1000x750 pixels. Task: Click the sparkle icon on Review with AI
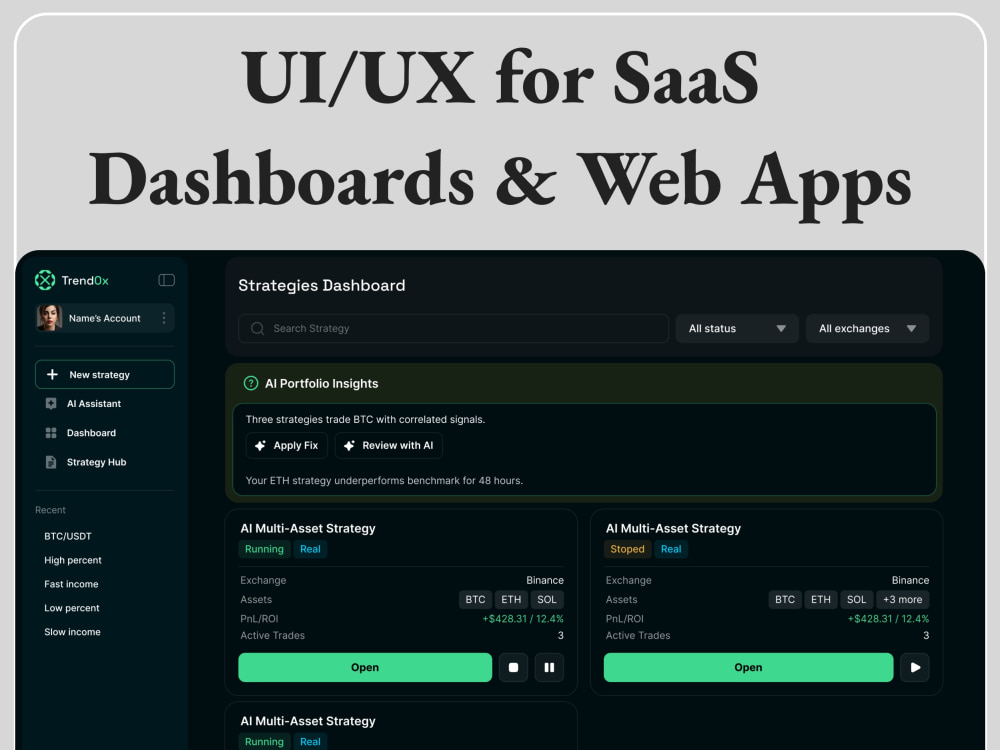pyautogui.click(x=349, y=446)
